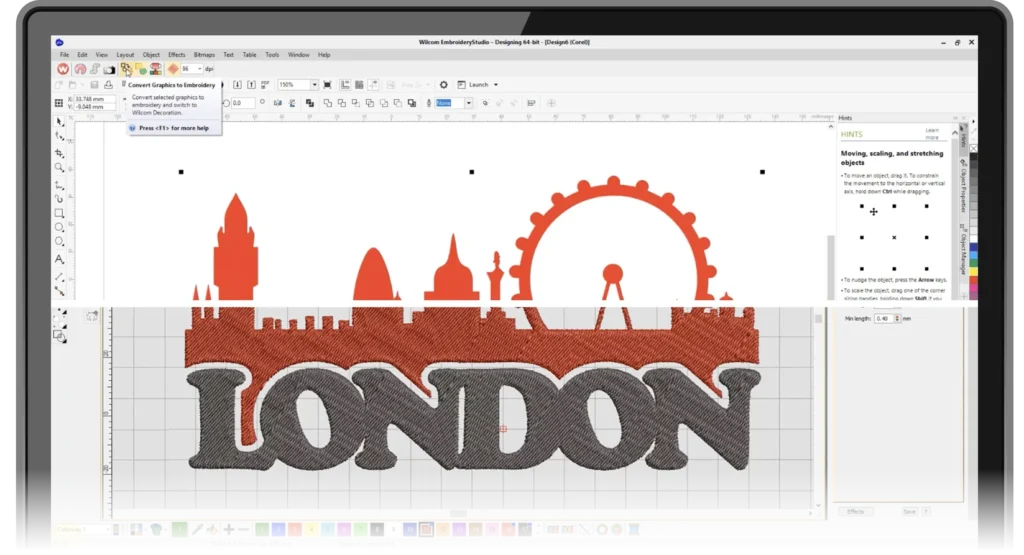The image size is (1024, 555).
Task: Click the Options gear icon beside Launch
Action: click(444, 85)
